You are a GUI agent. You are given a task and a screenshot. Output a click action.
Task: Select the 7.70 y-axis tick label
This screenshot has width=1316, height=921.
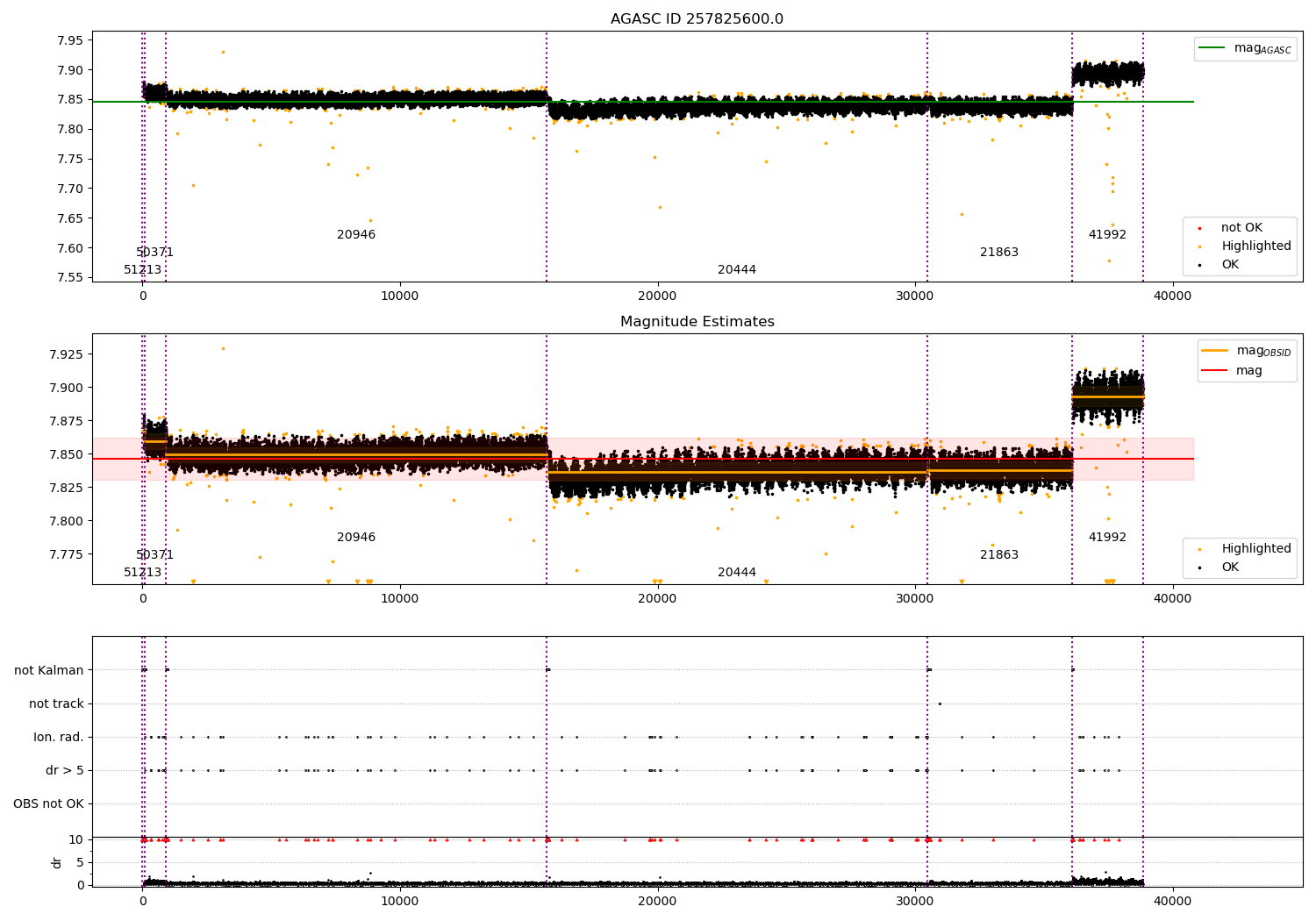[68, 189]
